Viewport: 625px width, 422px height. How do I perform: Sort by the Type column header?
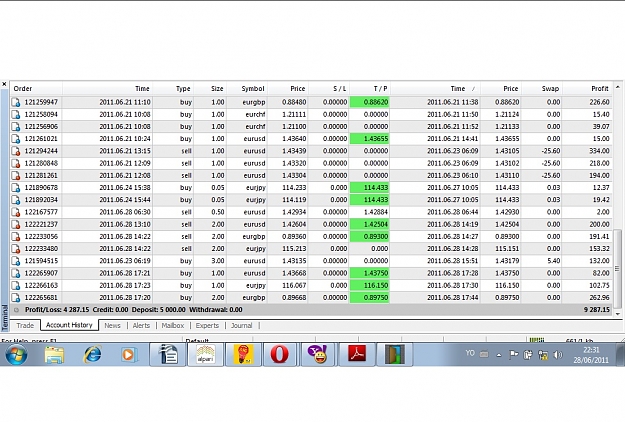tap(172, 88)
